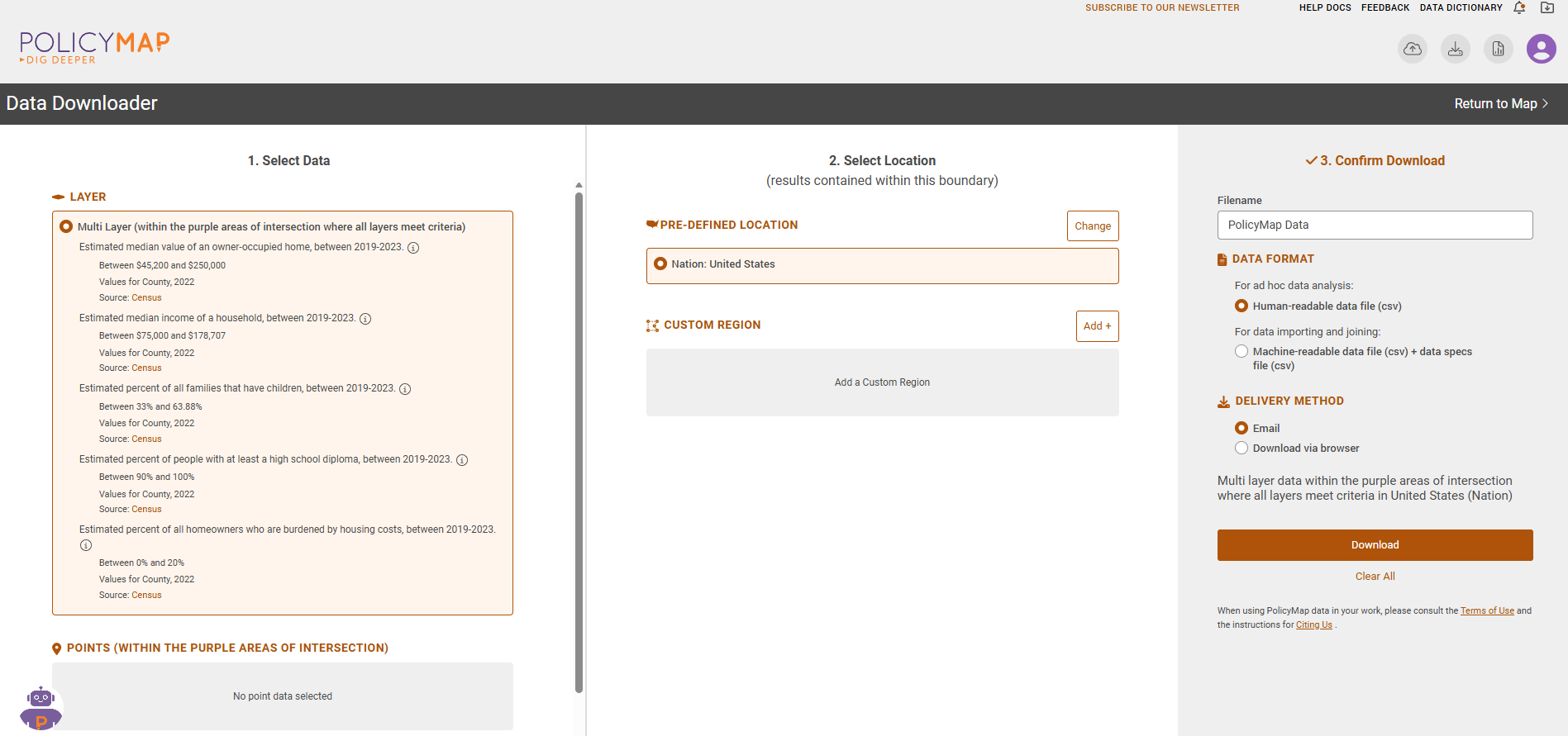The width and height of the screenshot is (1568, 736).
Task: Click the Data Downloader page title
Action: click(82, 103)
